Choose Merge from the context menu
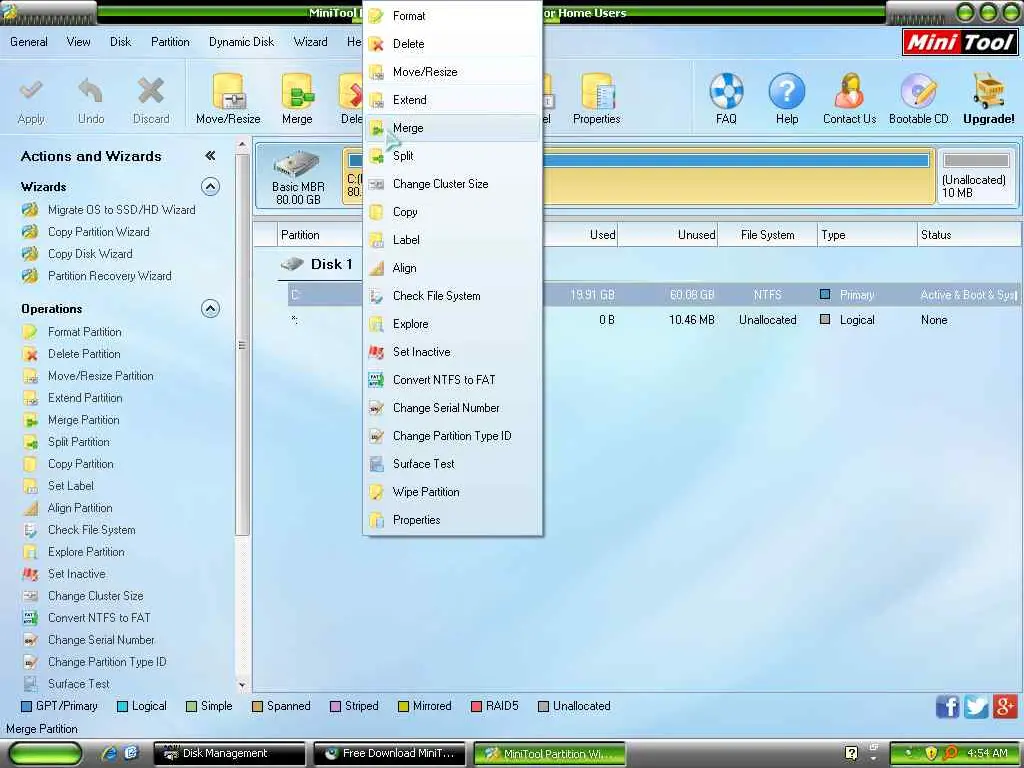Viewport: 1024px width, 768px height. [453, 128]
